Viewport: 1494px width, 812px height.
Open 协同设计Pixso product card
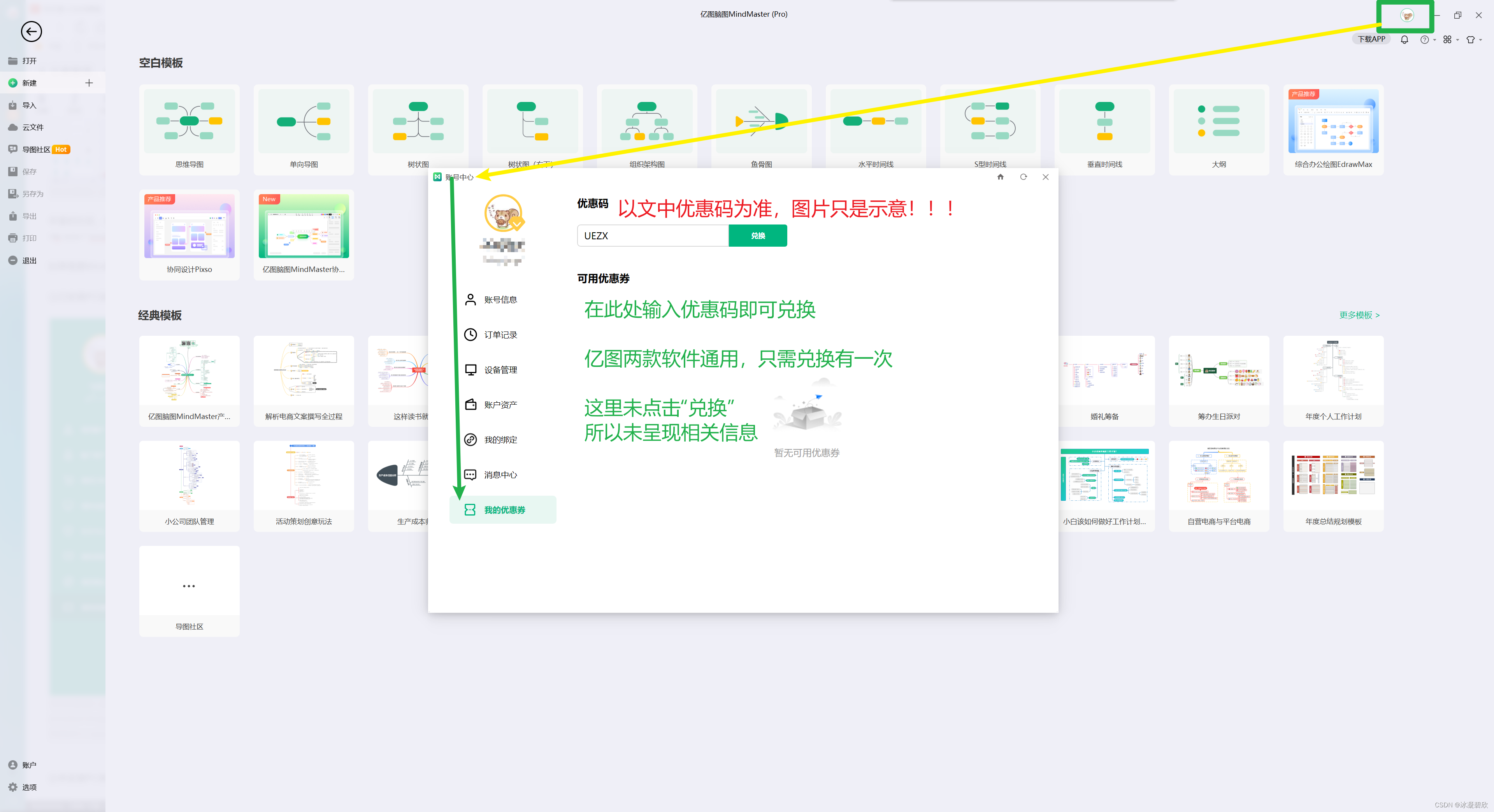189,235
